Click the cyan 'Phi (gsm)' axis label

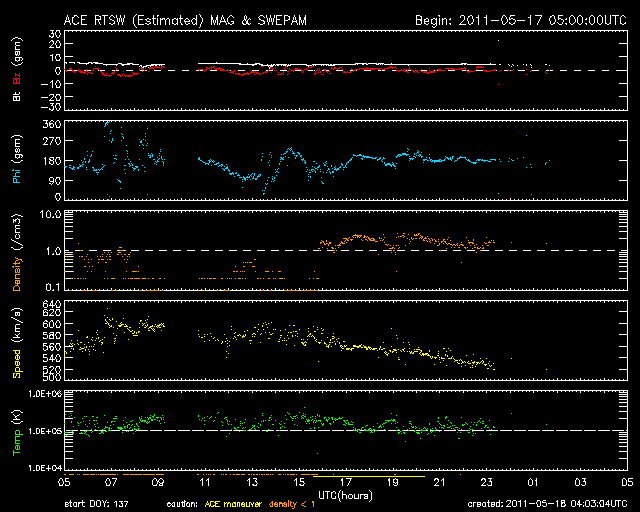point(17,159)
